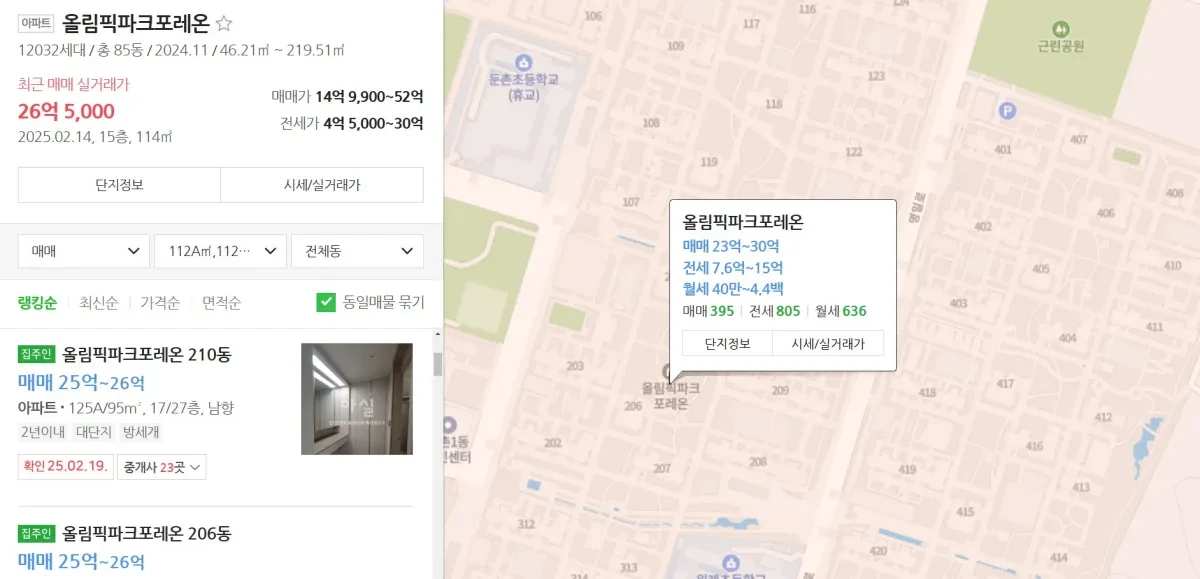Open the 매매 transaction type dropdown
Viewport: 1200px width, 579px height.
[x=84, y=251]
